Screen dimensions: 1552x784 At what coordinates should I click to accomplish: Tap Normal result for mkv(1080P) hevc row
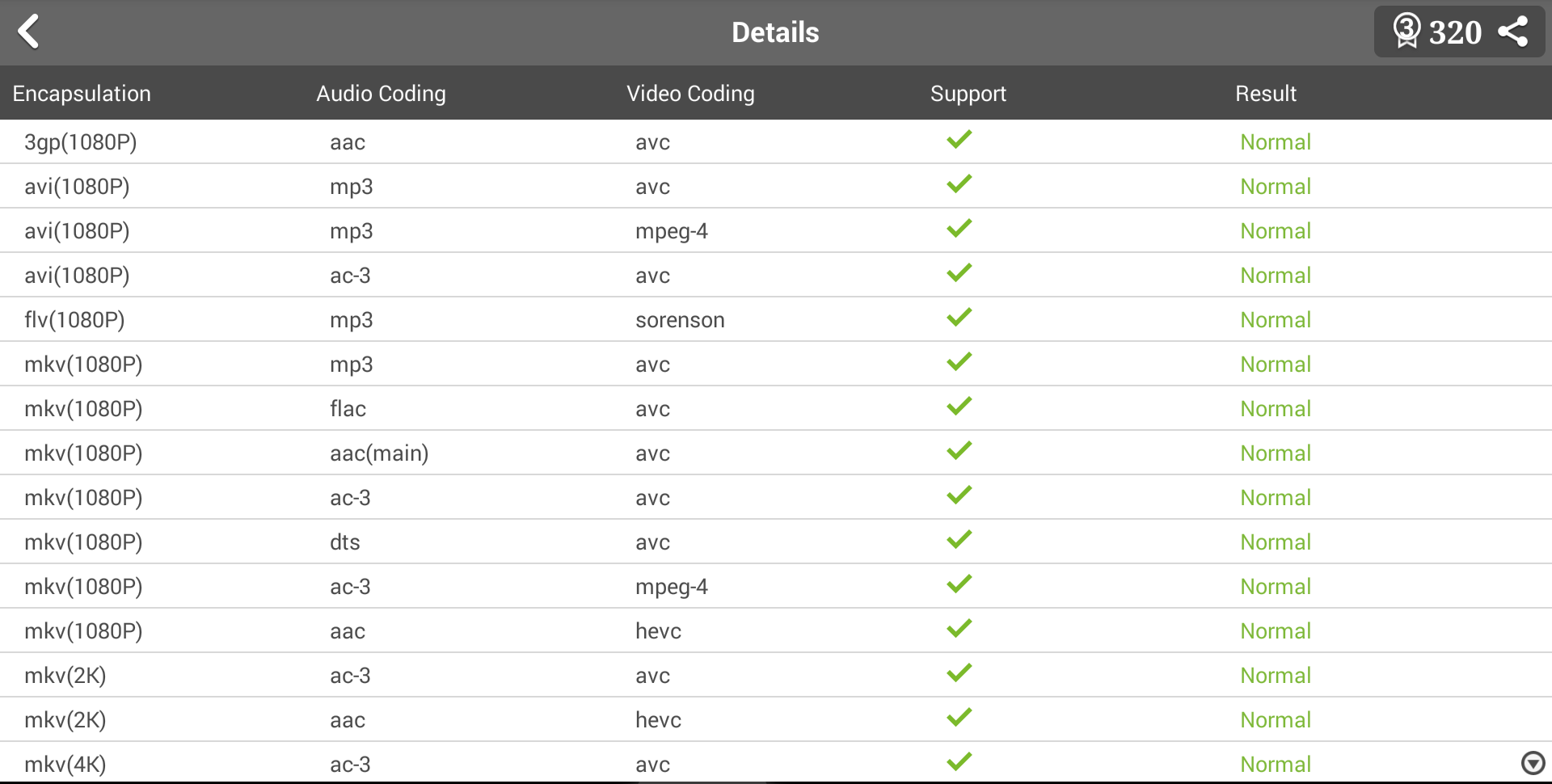1275,631
